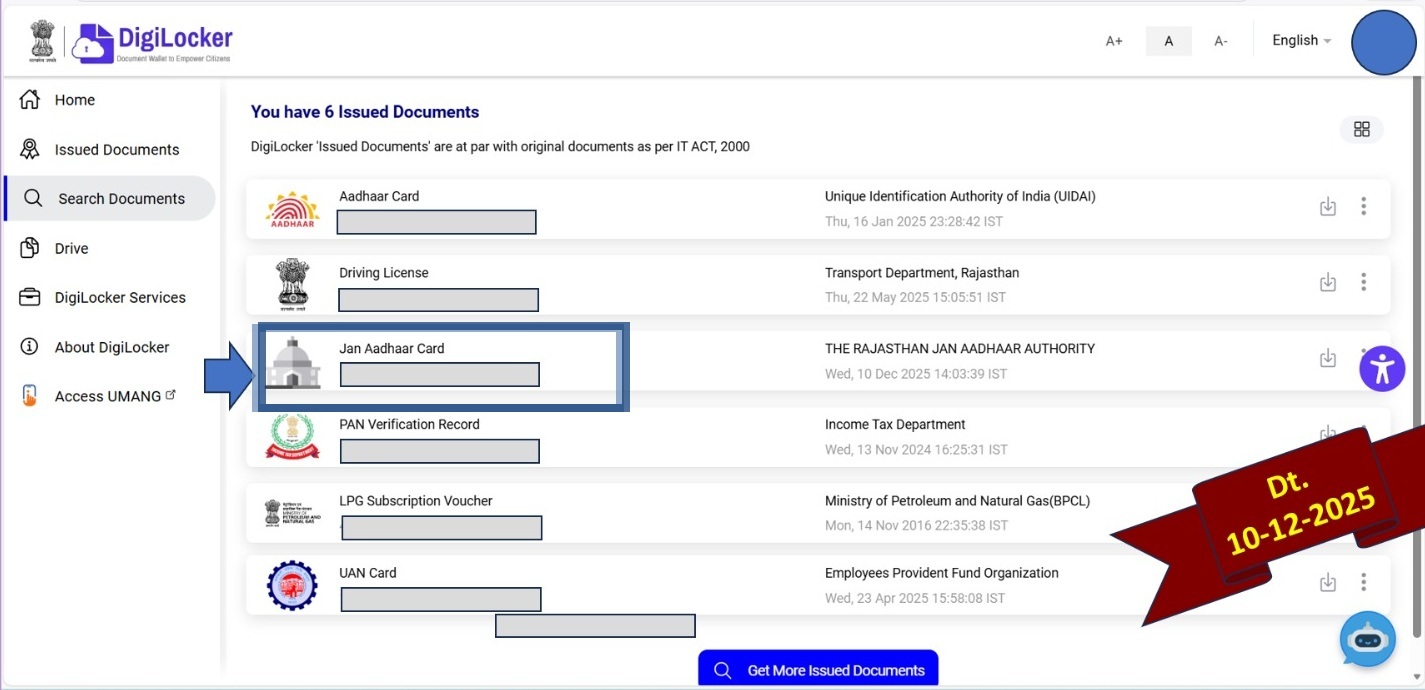Expand the UAN Card options menu
This screenshot has width=1425, height=690.
(1363, 583)
